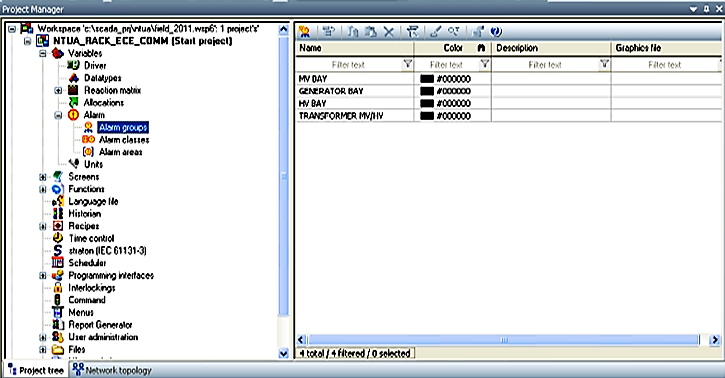Expand the Reaction matrix node
The width and height of the screenshot is (725, 378).
click(x=58, y=91)
